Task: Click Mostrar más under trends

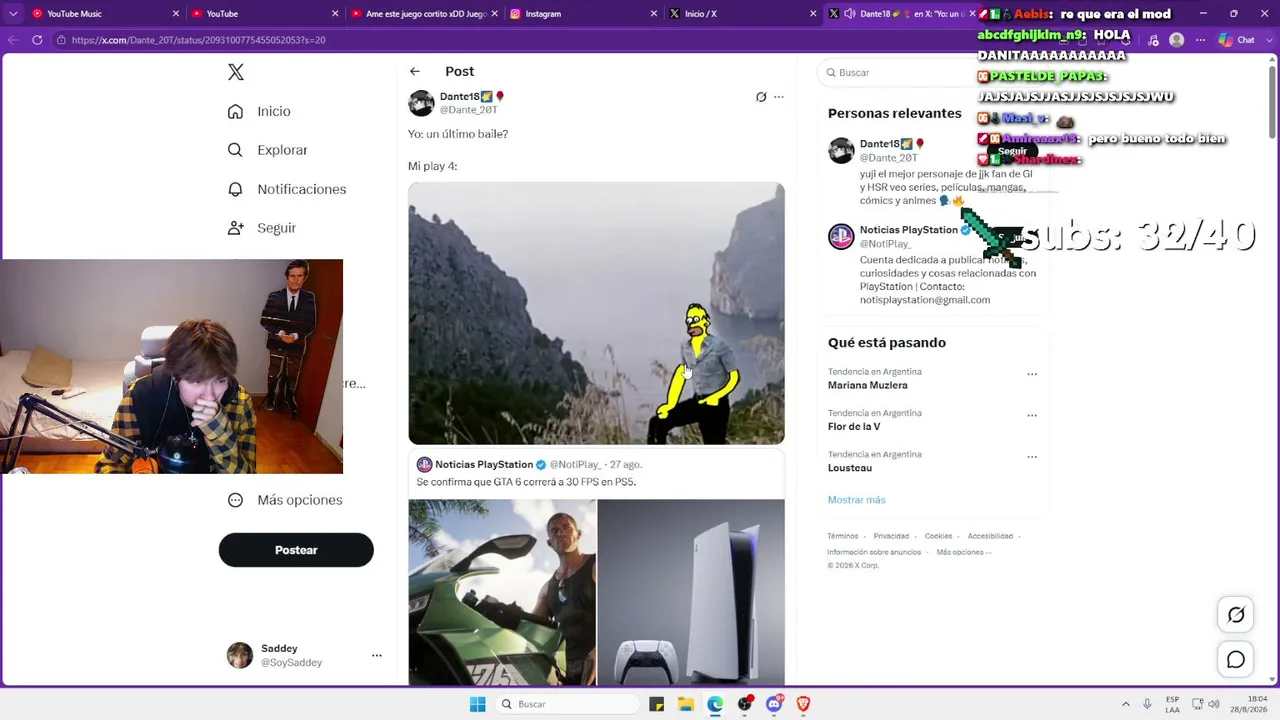Action: [856, 500]
